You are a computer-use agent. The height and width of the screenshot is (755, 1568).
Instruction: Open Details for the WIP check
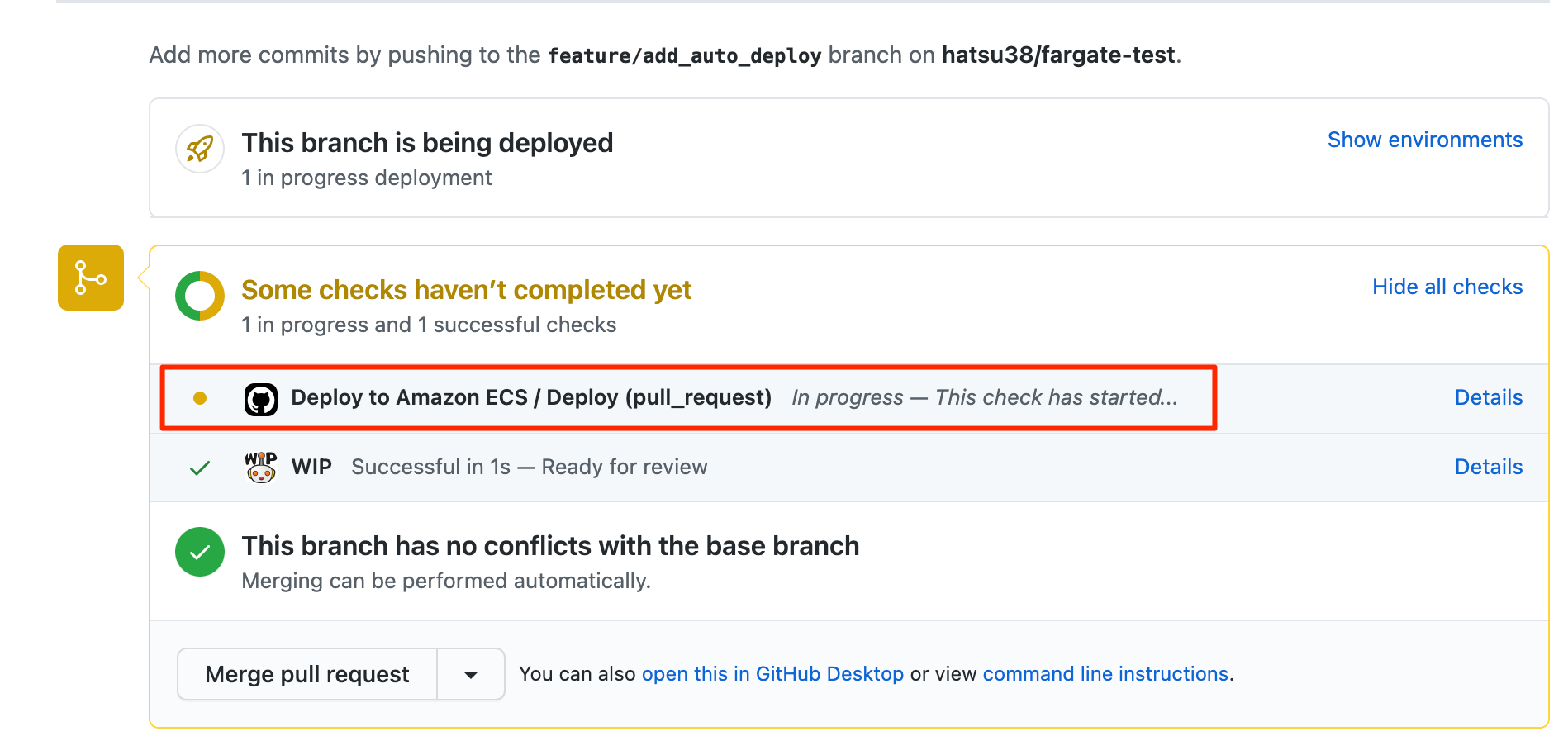pos(1488,467)
